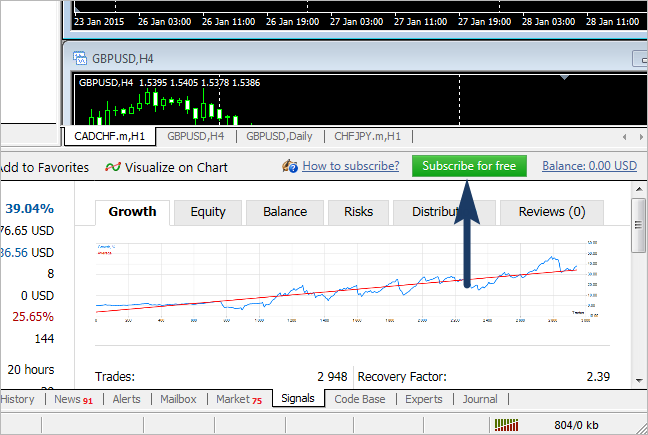
Task: Open the Distribution tab
Action: click(x=444, y=212)
